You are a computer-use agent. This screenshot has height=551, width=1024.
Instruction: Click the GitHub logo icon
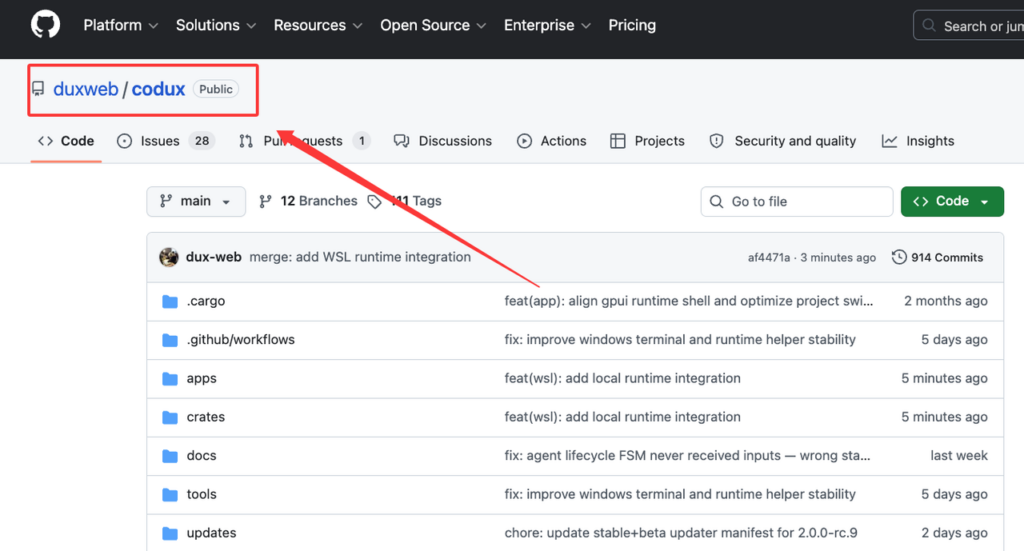tap(46, 25)
